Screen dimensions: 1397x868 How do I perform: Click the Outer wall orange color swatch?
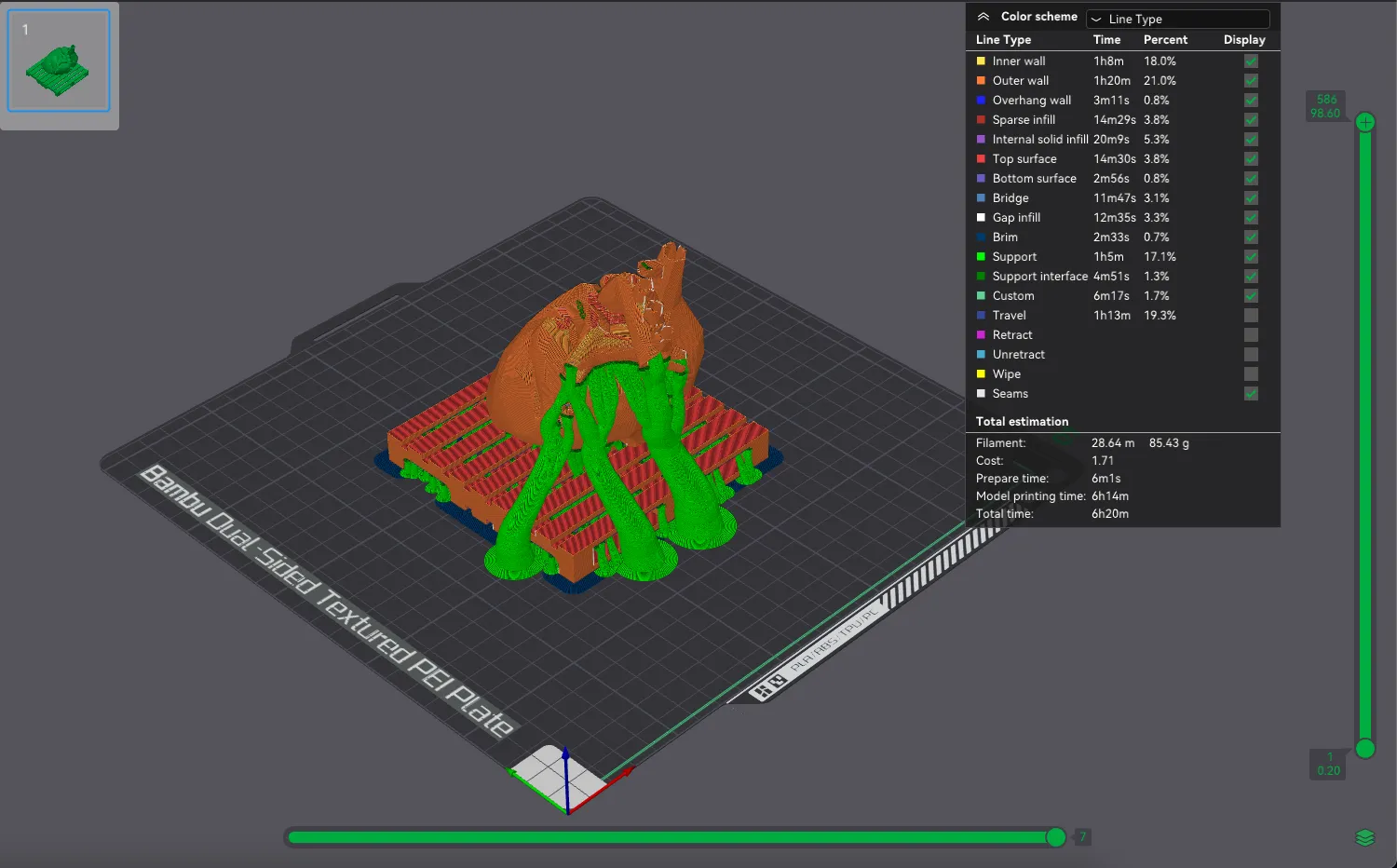point(981,81)
